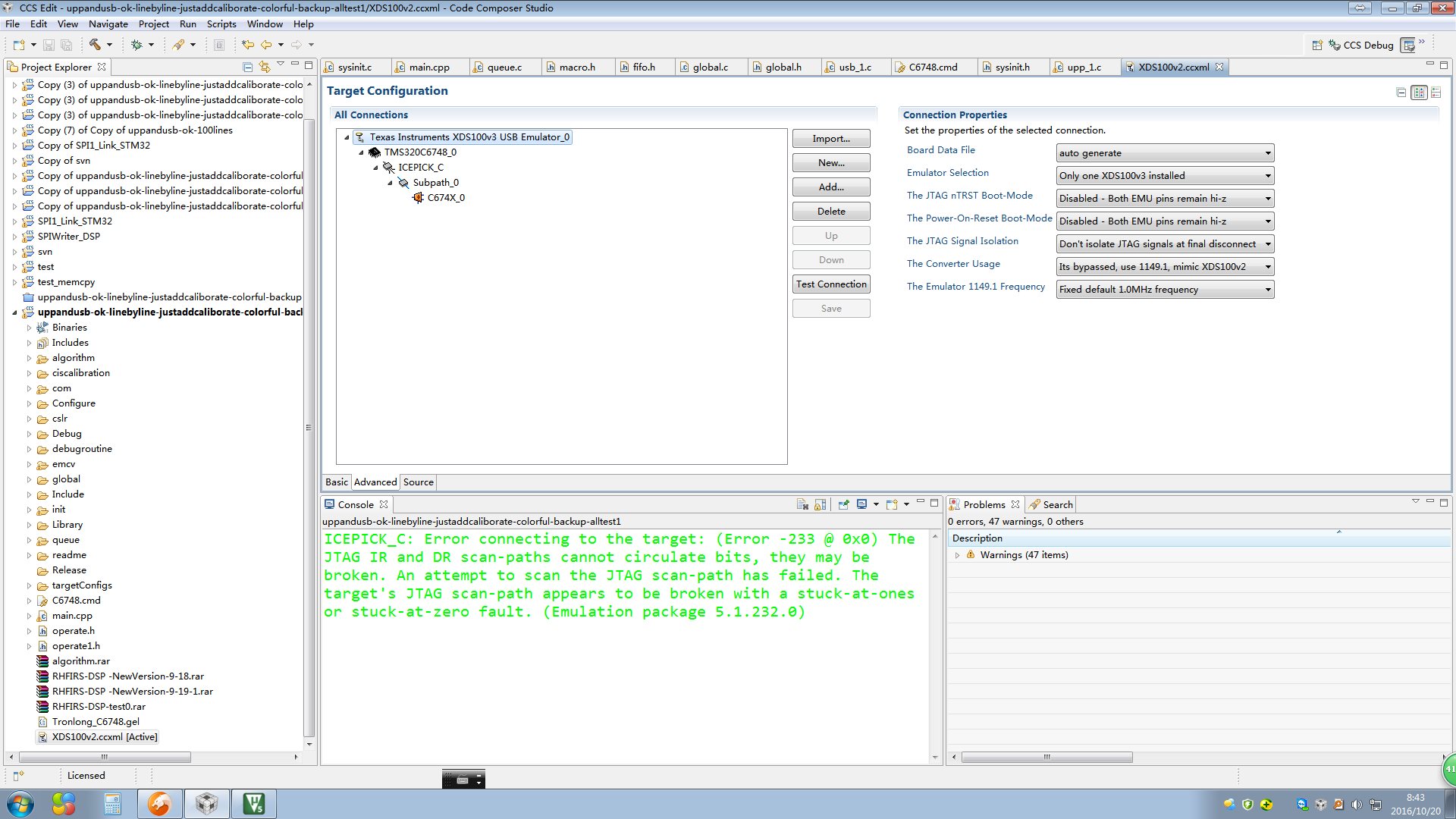This screenshot has height=819, width=1456.
Task: Collapse the TMS320C6748_0 tree node
Action: tap(361, 152)
